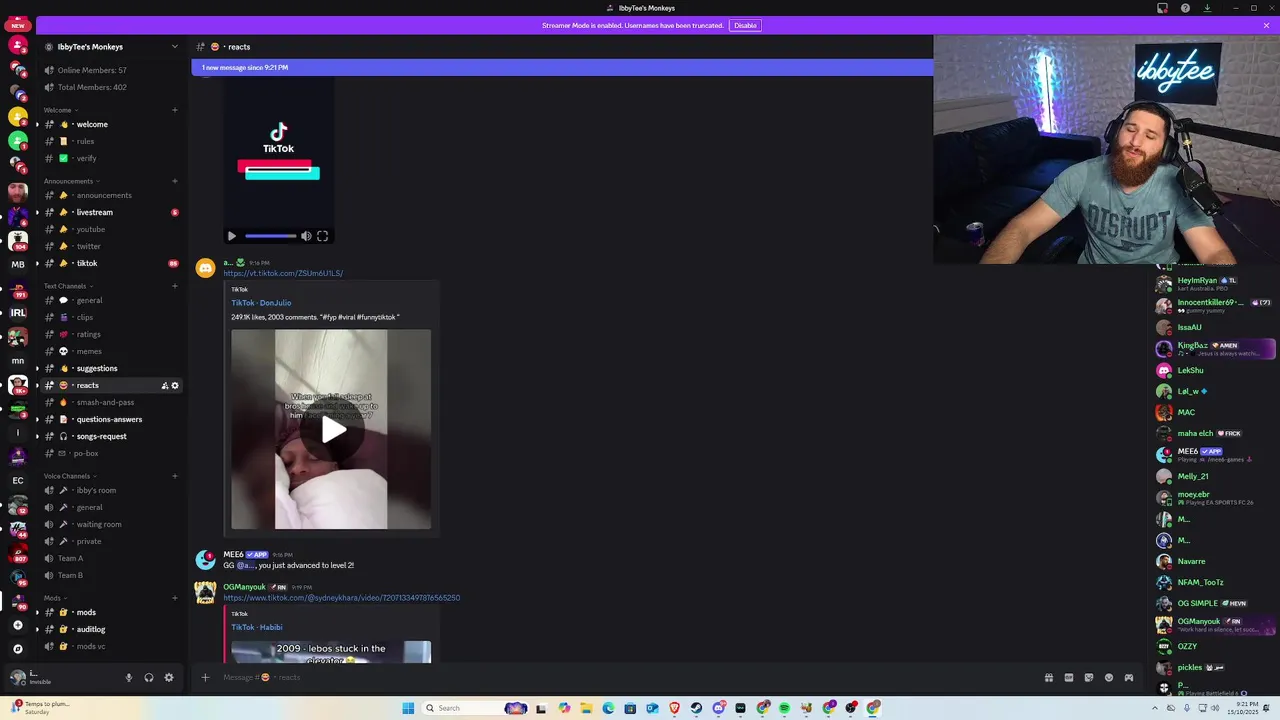Open Spotify from the taskbar
Screen dimensions: 1280x720
tap(784, 708)
